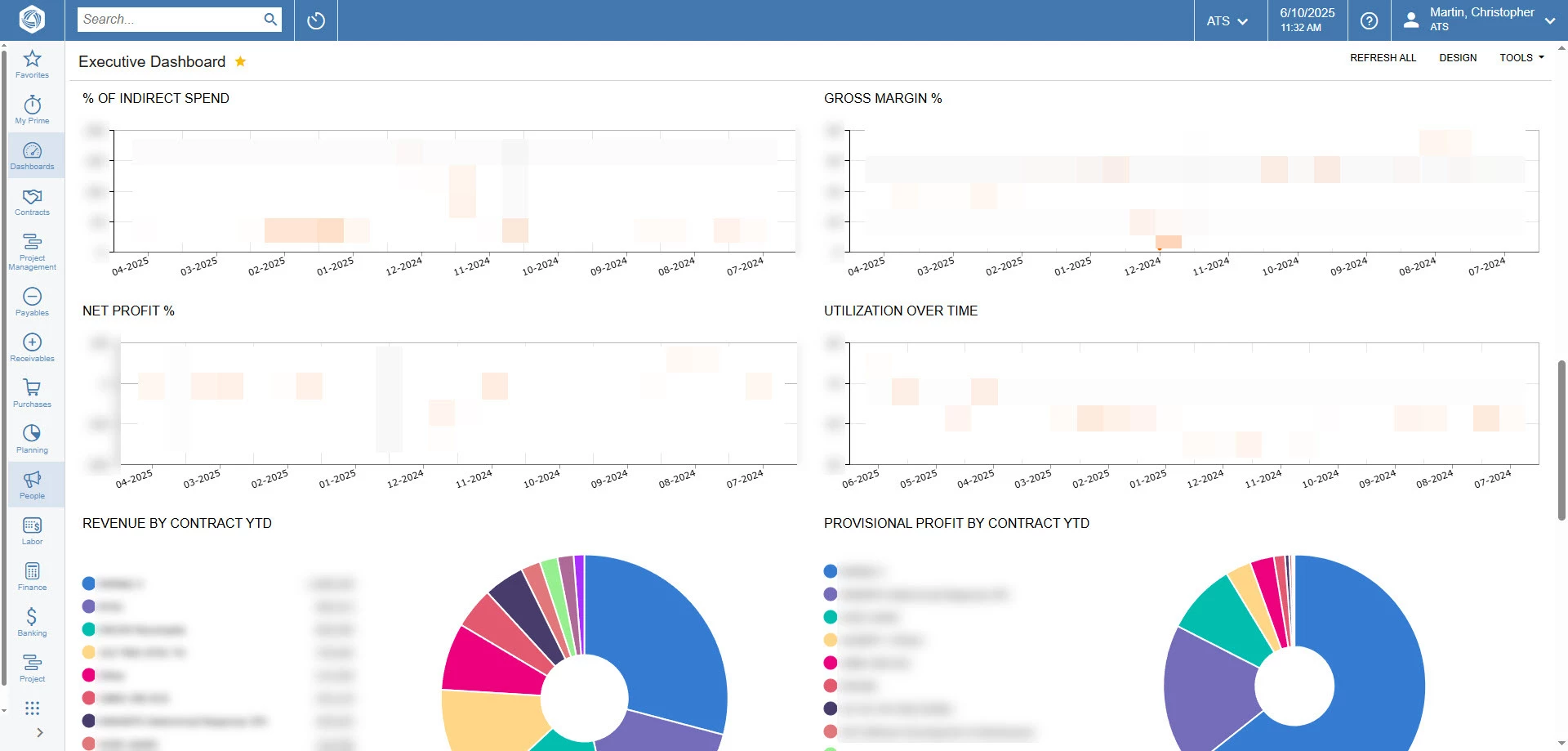1568x751 pixels.
Task: Click the NET PROFIT % title
Action: click(x=128, y=311)
